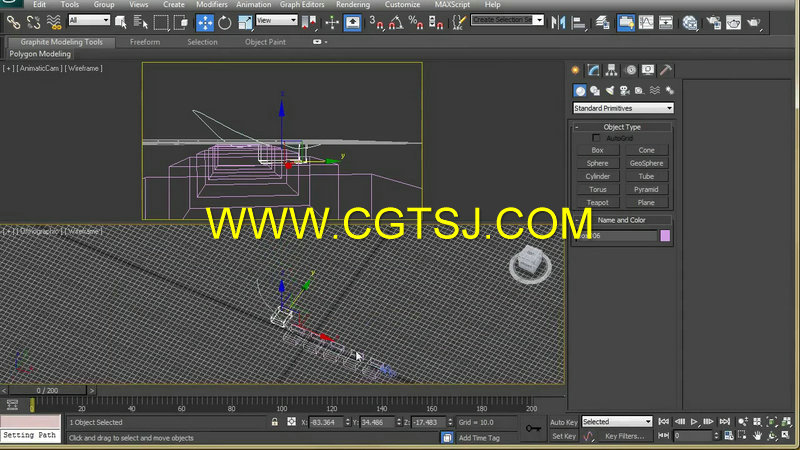Image resolution: width=800 pixels, height=450 pixels.
Task: Select the Rectangular Selection Region tool
Action: tap(161, 22)
